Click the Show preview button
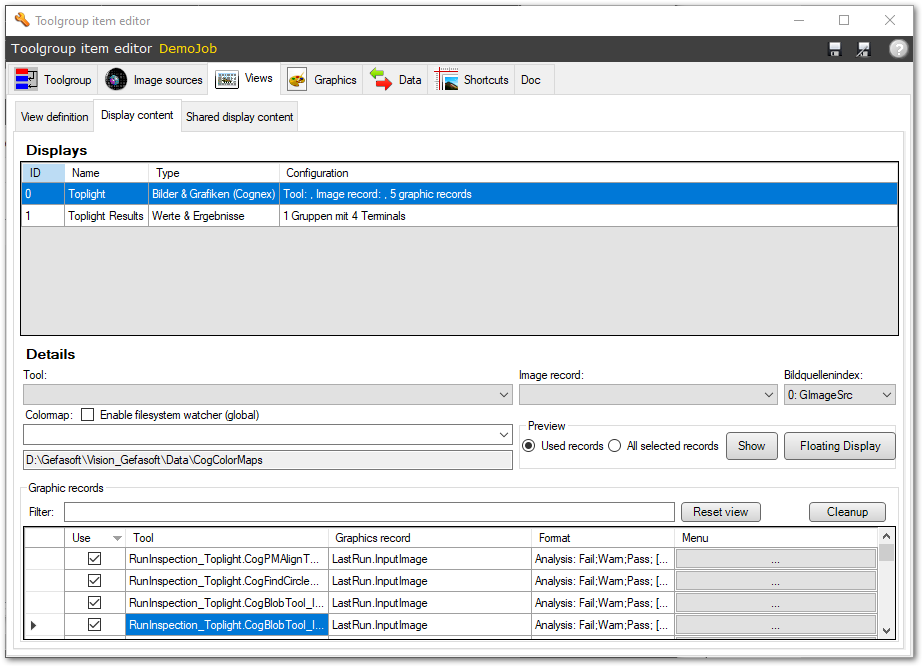The width and height of the screenshot is (923, 667). [752, 446]
